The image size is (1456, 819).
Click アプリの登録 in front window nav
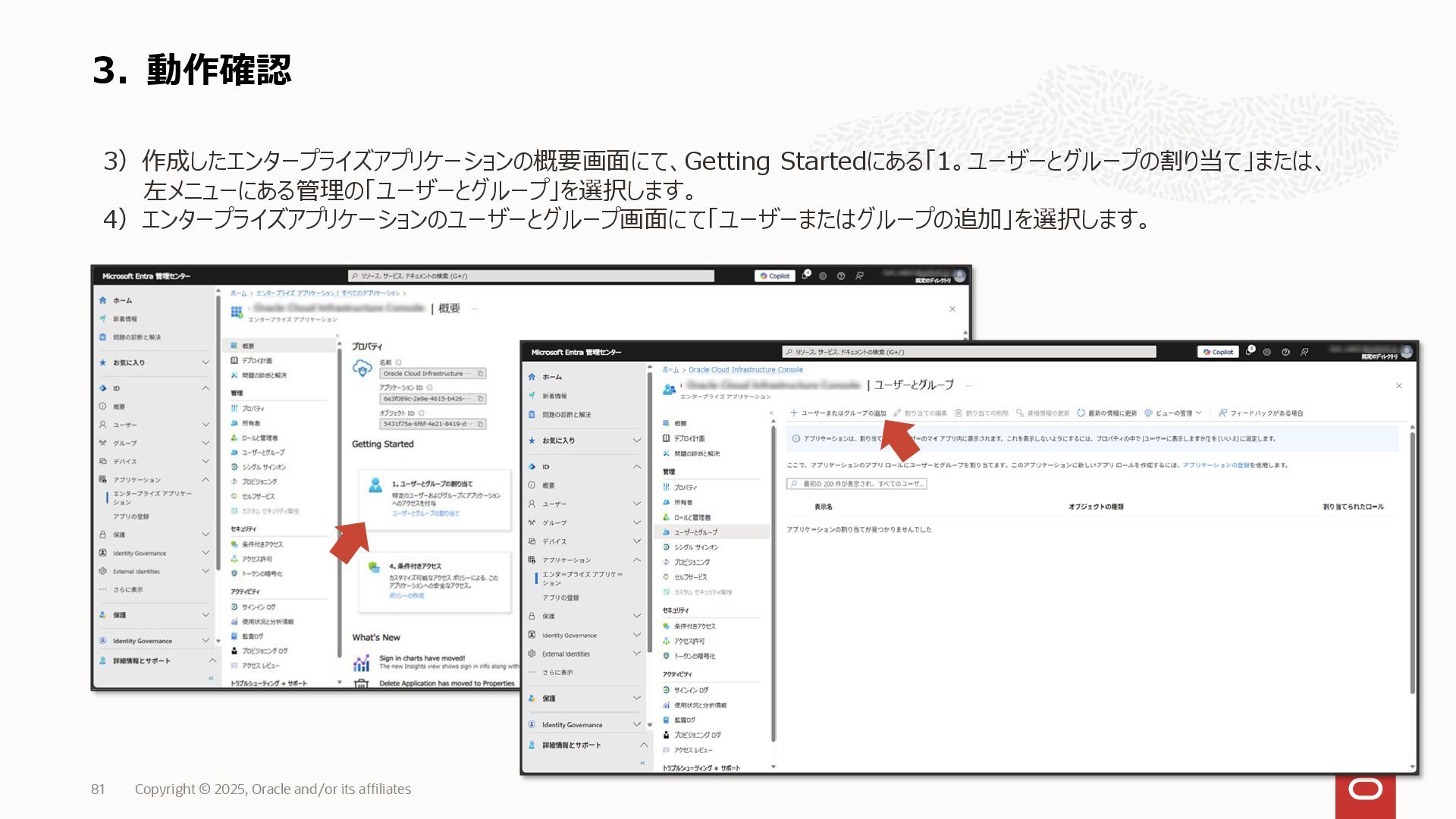[x=560, y=598]
